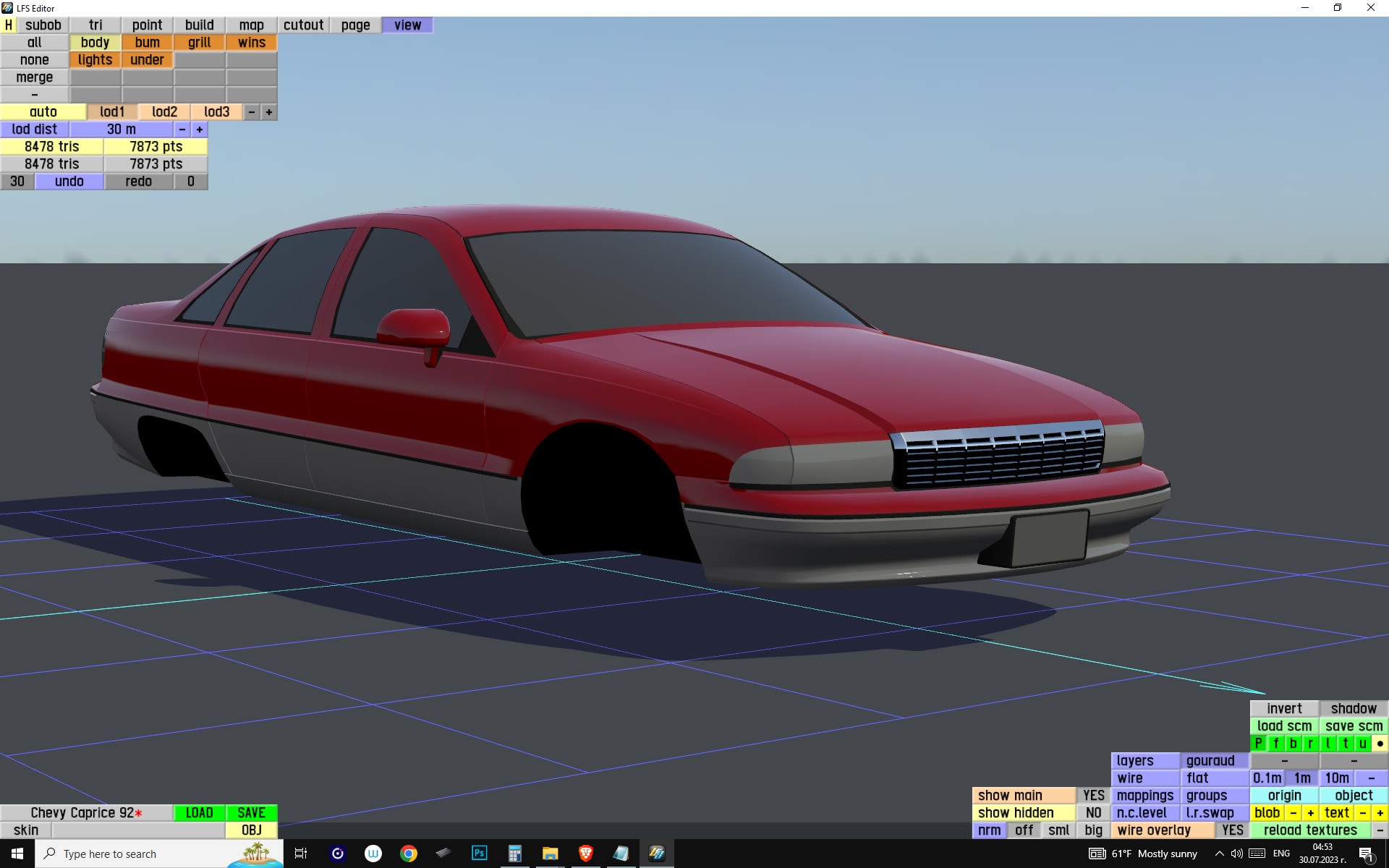Image resolution: width=1389 pixels, height=868 pixels.
Task: Select the green P perspective view button
Action: 1259,744
